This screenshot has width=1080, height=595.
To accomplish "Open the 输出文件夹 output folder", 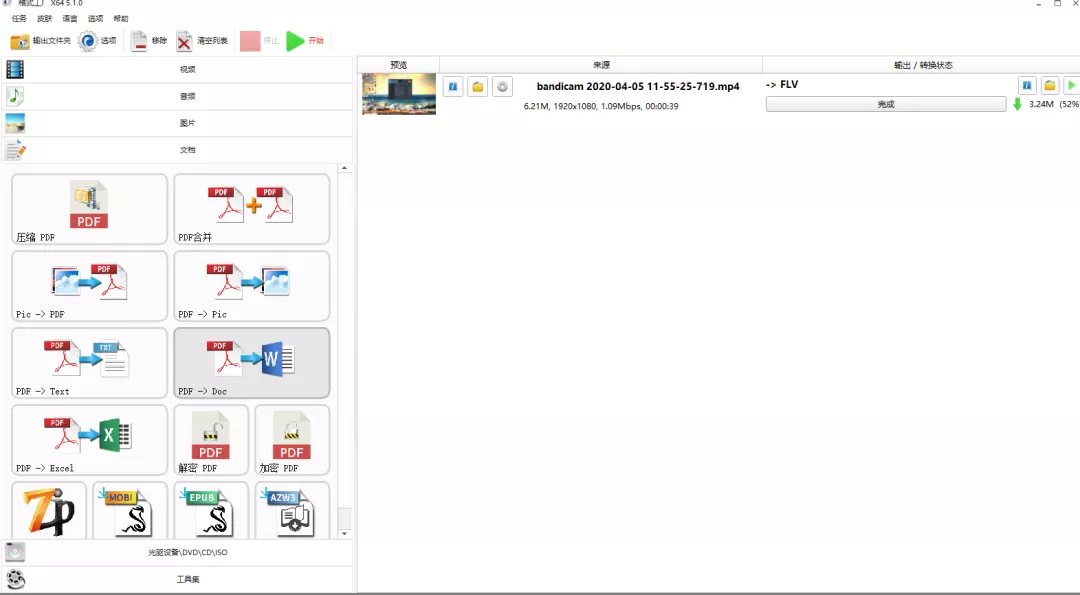I will tap(41, 41).
